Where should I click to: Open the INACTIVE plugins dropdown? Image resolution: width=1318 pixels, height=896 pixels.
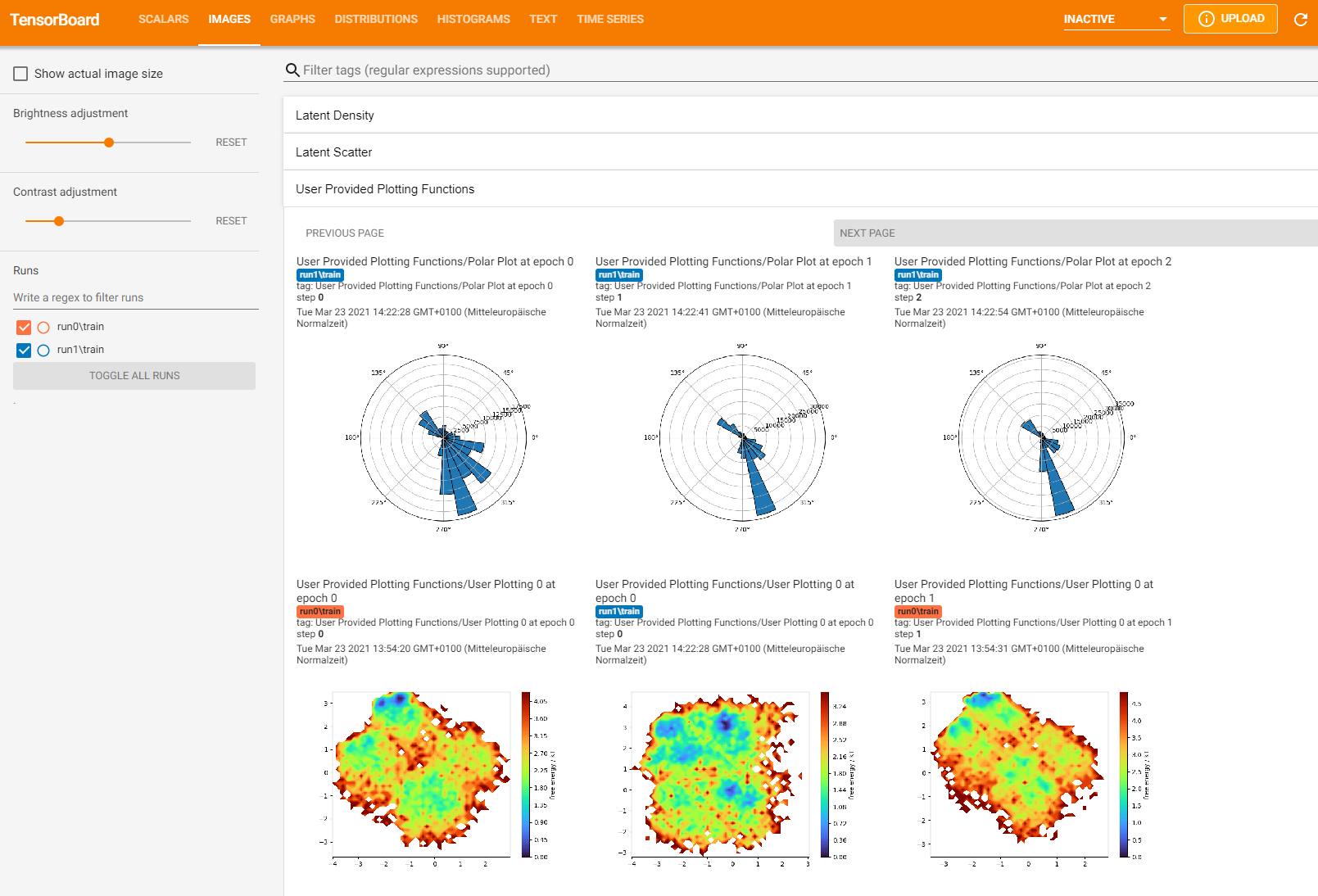point(1116,19)
